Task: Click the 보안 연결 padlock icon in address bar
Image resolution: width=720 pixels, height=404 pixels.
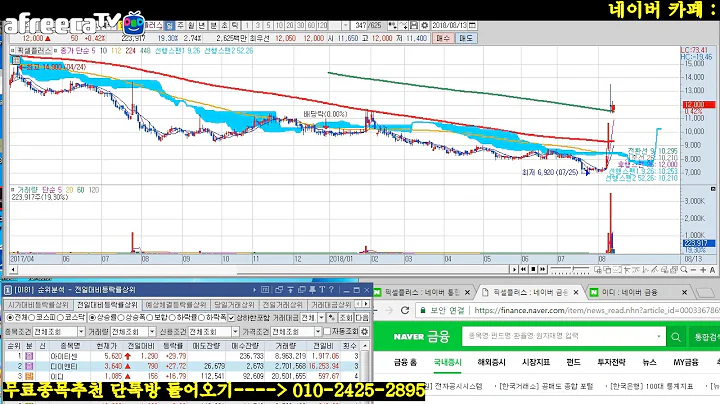Action: tap(423, 310)
